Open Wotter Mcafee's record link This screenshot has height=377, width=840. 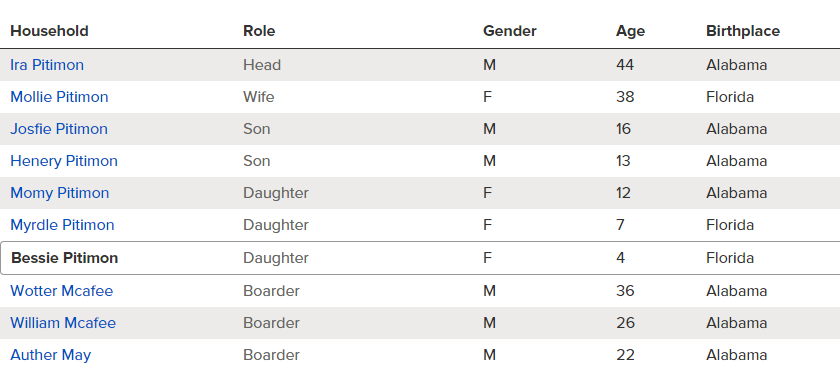(x=62, y=291)
